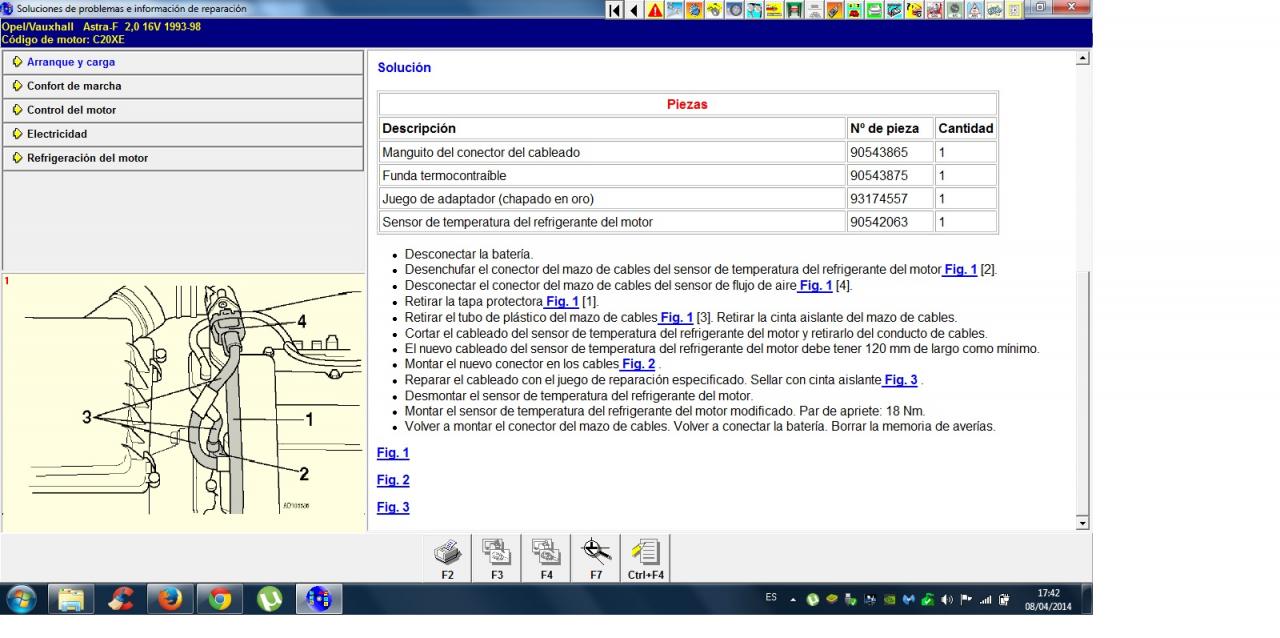Open the standalone Fig. 1 link below instructions
1280x638 pixels.
tap(392, 453)
